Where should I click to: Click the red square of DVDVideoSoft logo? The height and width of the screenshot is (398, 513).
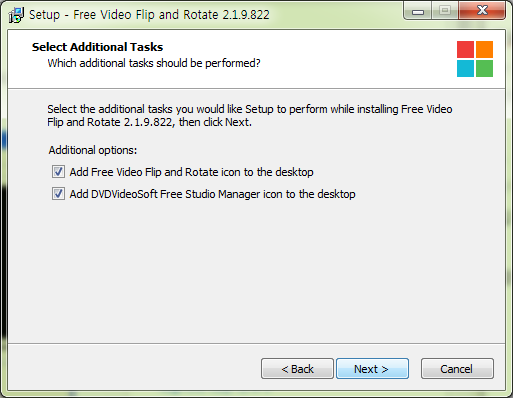coord(465,49)
